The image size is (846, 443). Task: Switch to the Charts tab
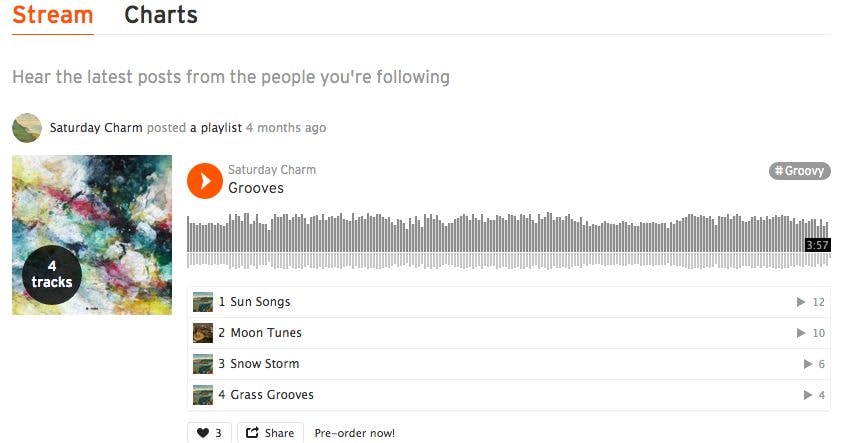pos(161,16)
